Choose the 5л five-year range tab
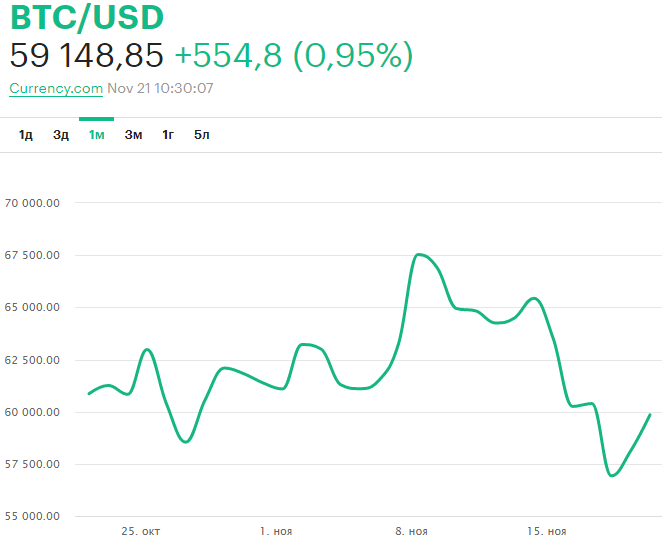This screenshot has height=549, width=662. (202, 135)
